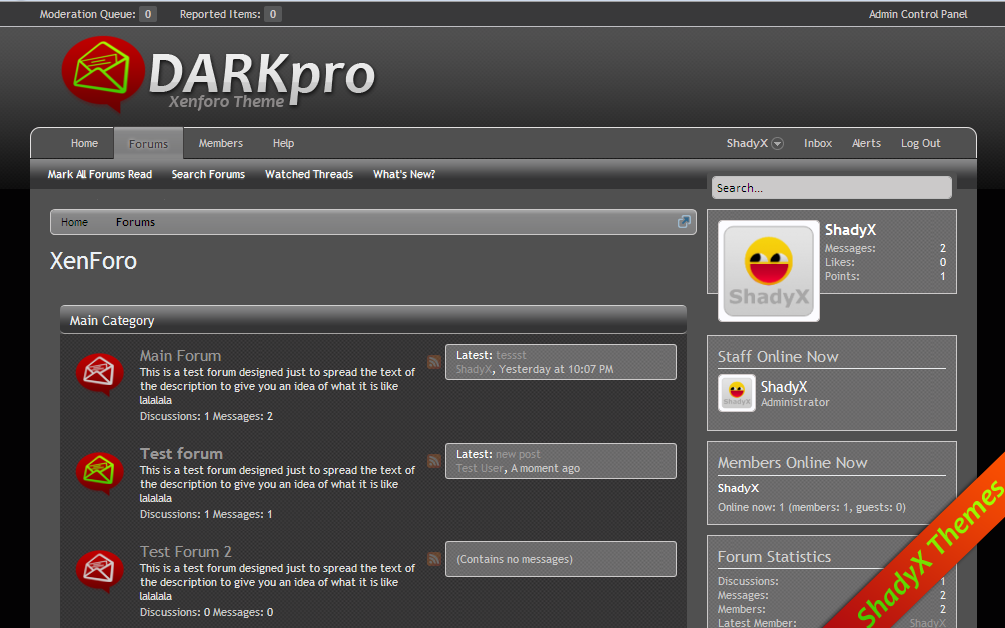Click the Test Forum 2 envelope icon

tap(99, 571)
